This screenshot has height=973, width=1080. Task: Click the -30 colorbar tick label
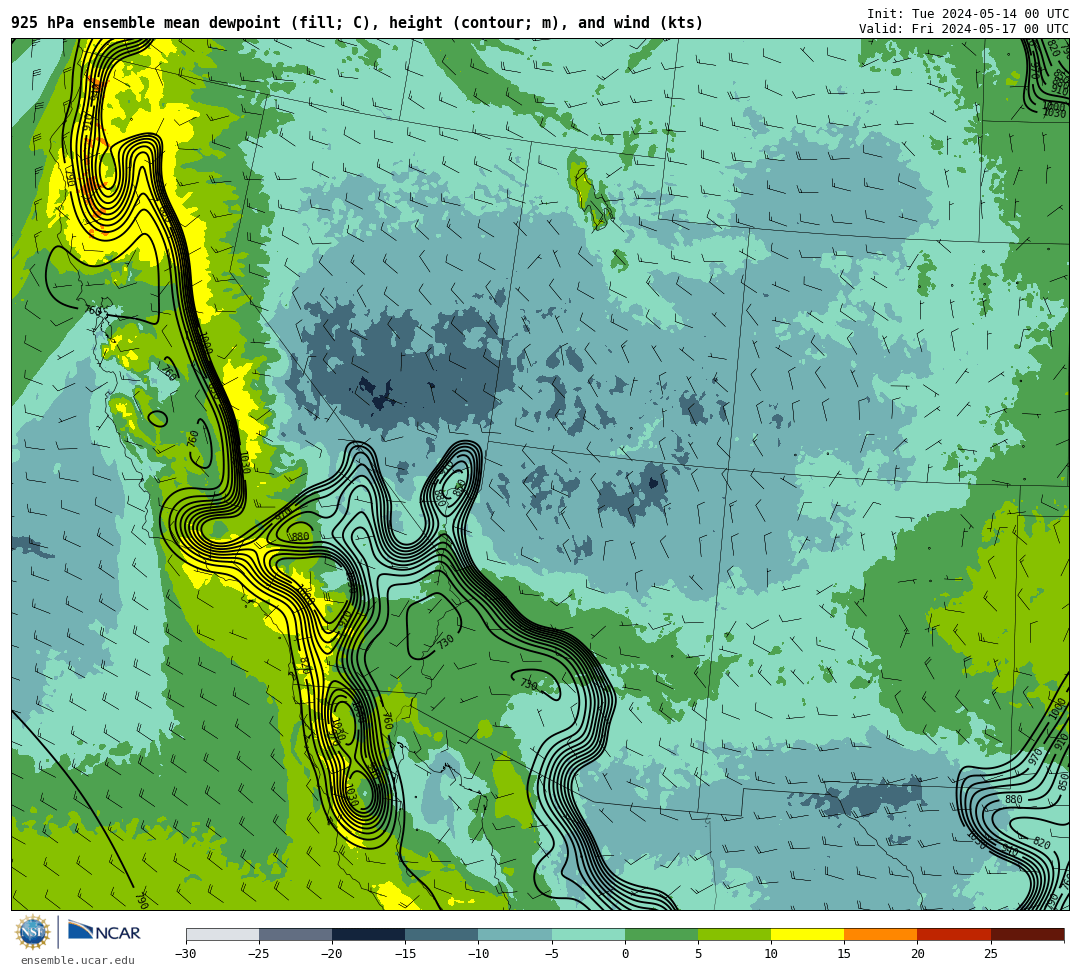186,954
